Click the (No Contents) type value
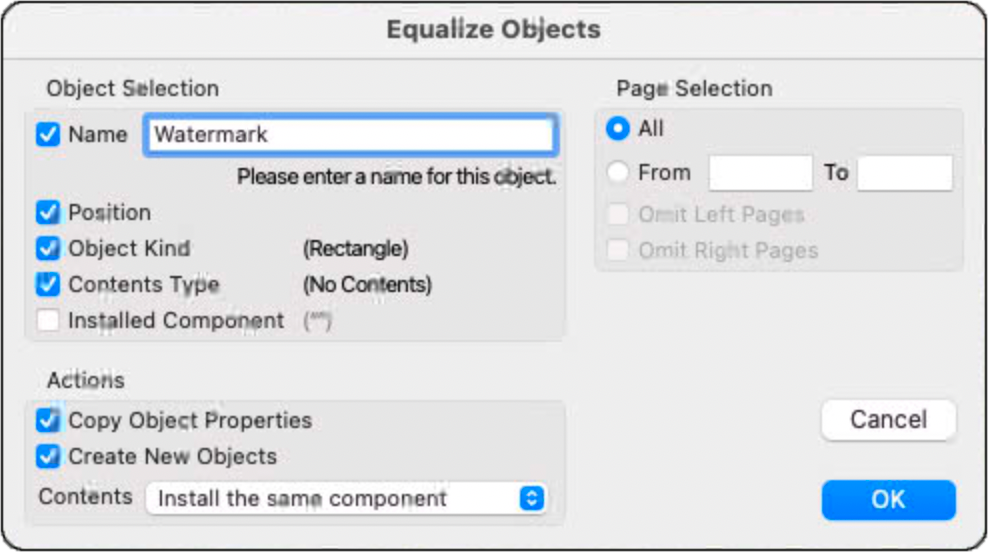The height and width of the screenshot is (552, 992). tap(367, 285)
